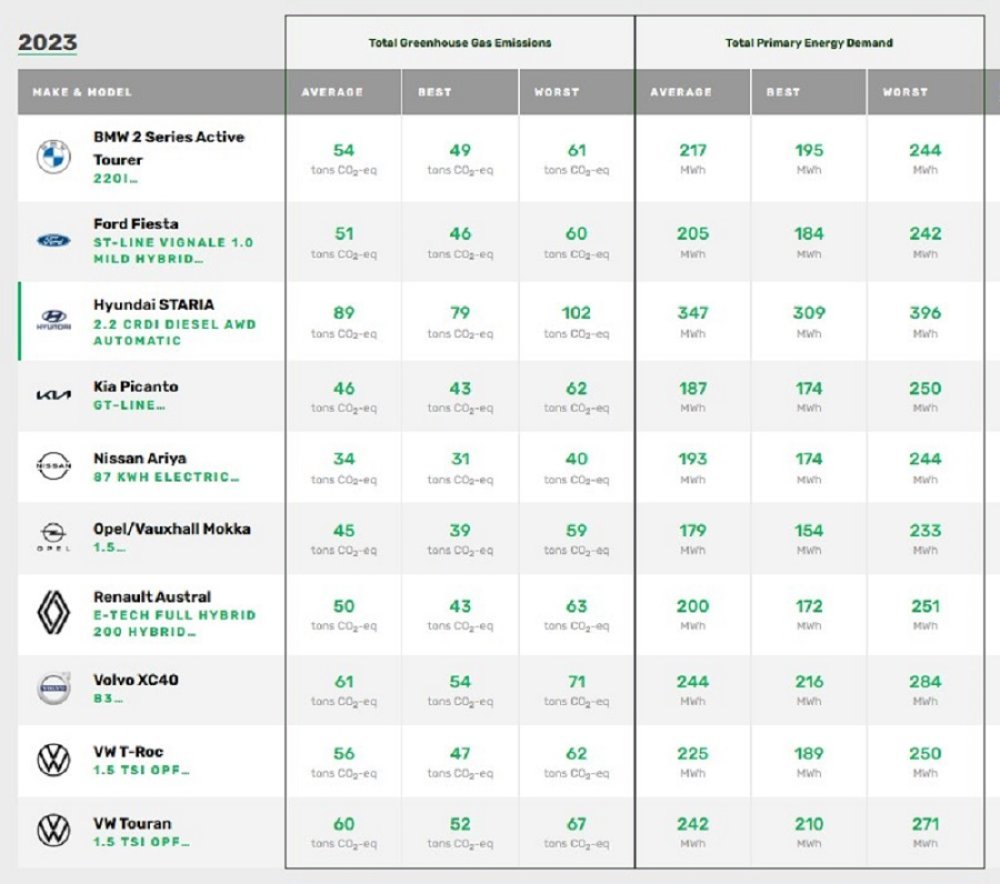Click the Volvo logo
The height and width of the screenshot is (884, 1000).
tap(54, 688)
